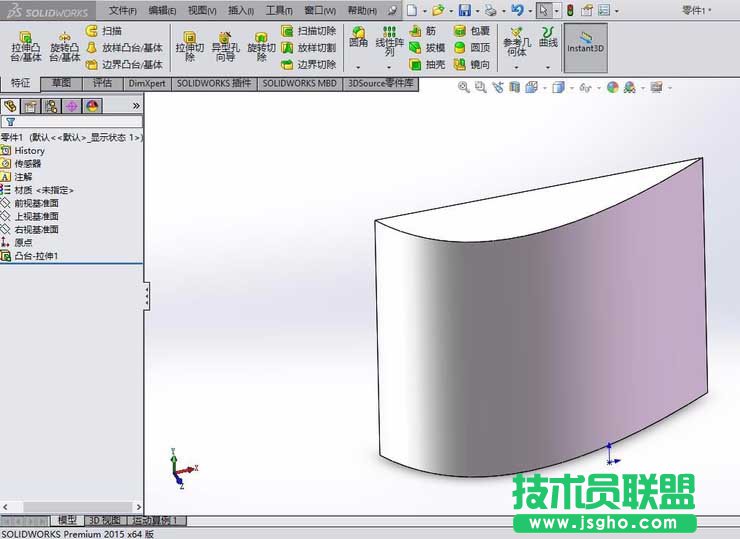Toggle the select cursor tool
Viewport: 740px width, 539px height.
point(544,10)
